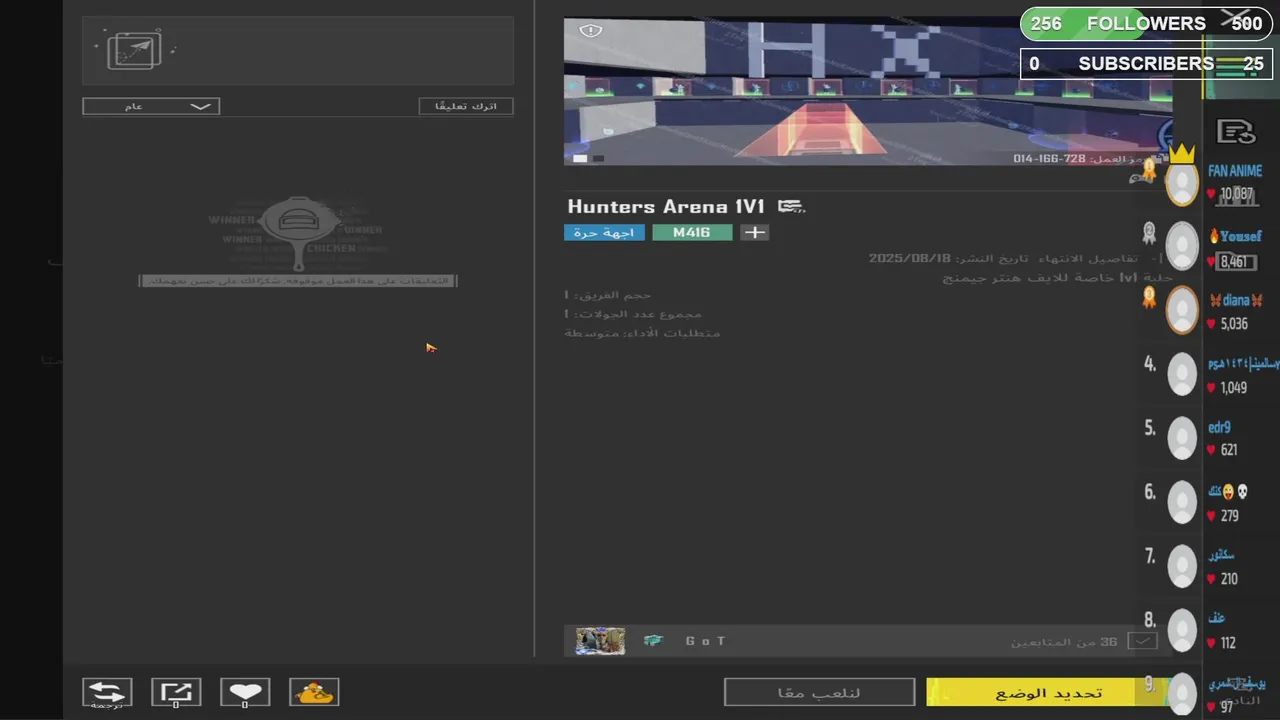Click the leaderboard refresh list icon

[x=1236, y=131]
